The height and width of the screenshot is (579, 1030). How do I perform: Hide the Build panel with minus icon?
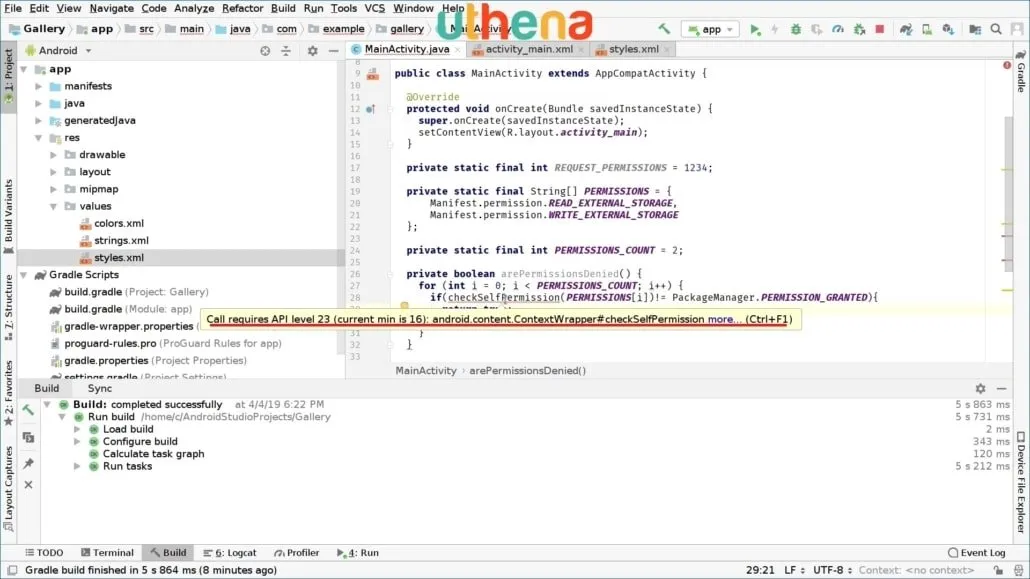click(1001, 388)
